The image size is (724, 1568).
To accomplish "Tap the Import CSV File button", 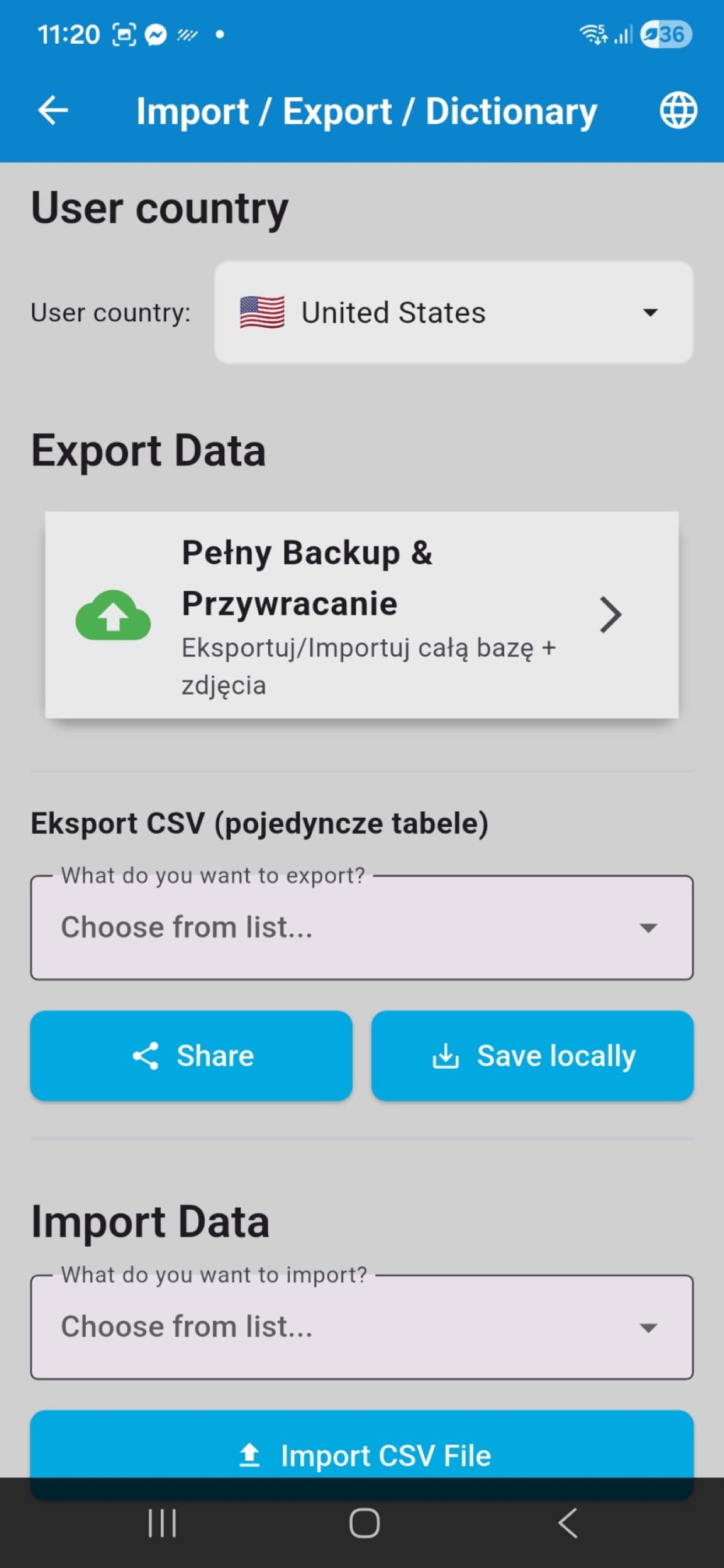I will click(x=362, y=1455).
